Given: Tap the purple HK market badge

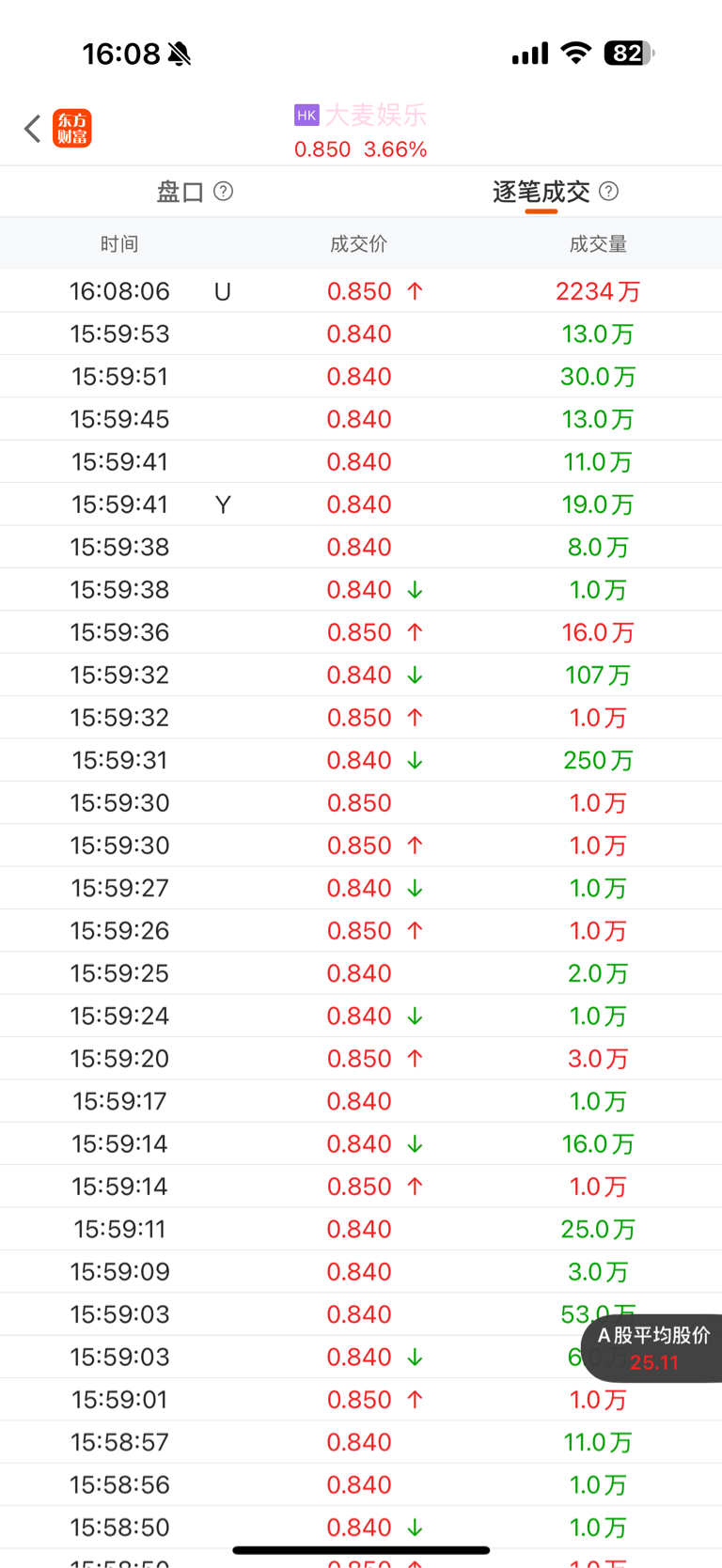Looking at the screenshot, I should [x=306, y=116].
